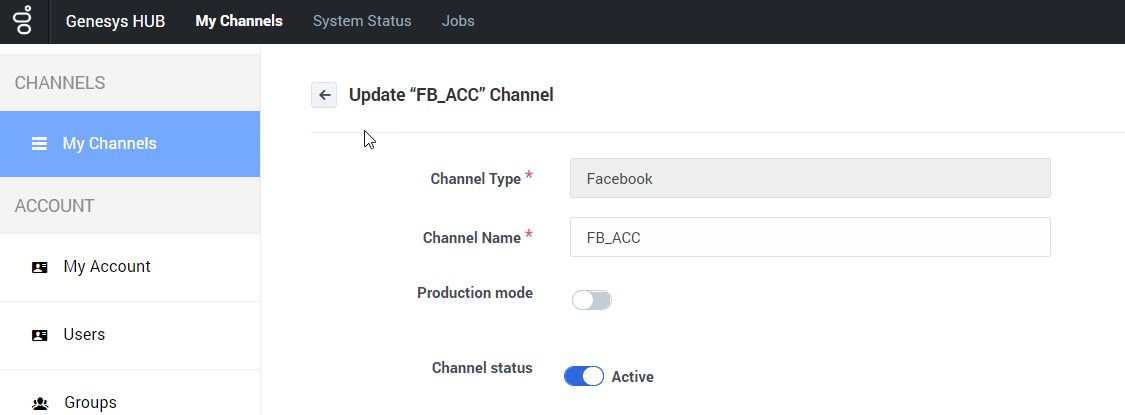The height and width of the screenshot is (415, 1125).
Task: Switch to the Jobs tab
Action: [458, 21]
